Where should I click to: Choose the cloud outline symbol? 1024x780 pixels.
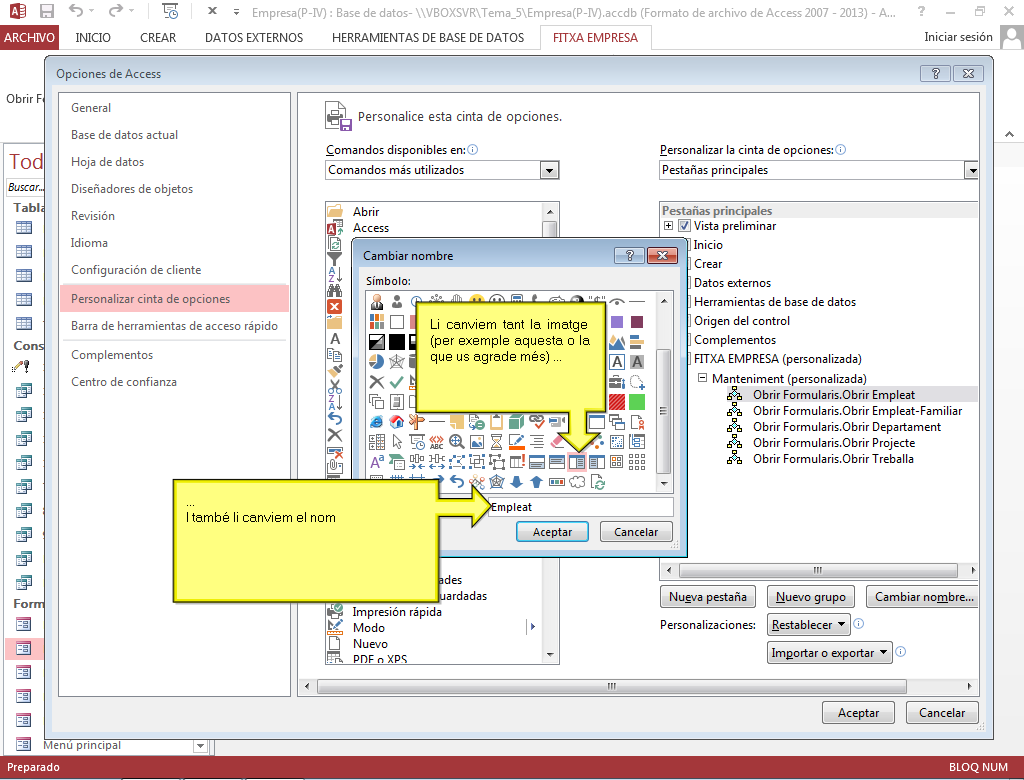(x=577, y=482)
